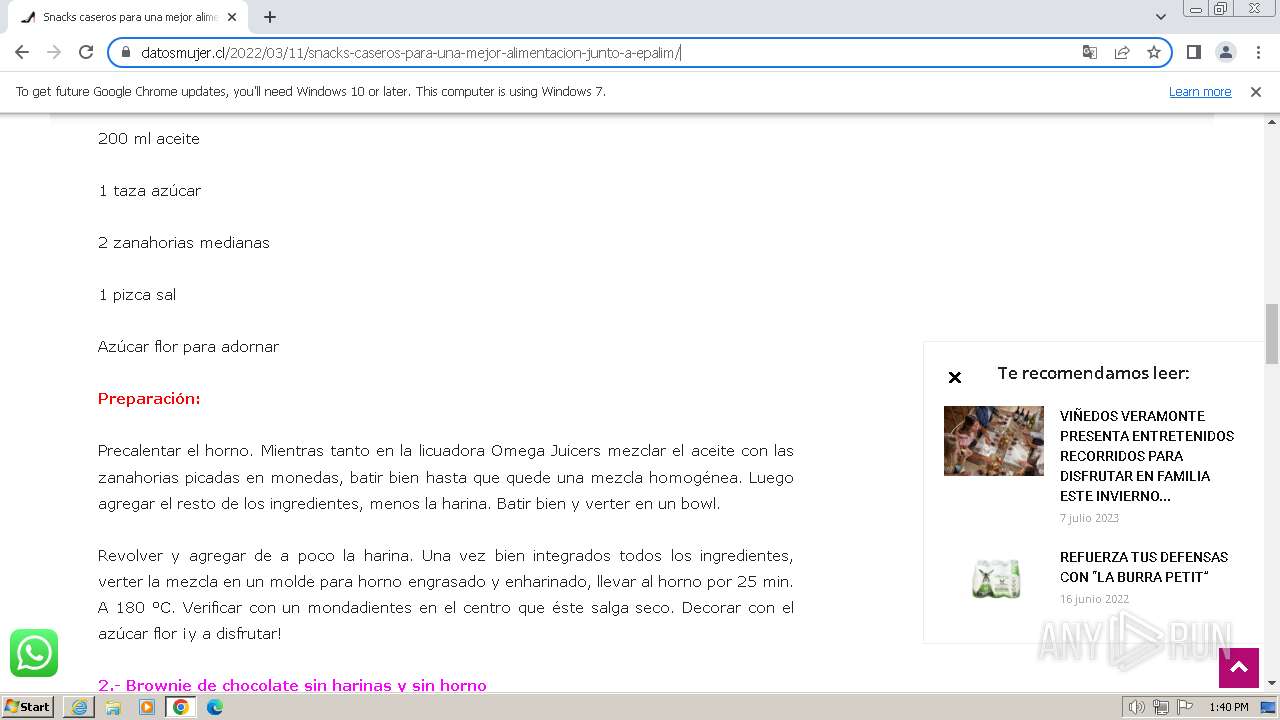The width and height of the screenshot is (1280, 720).
Task: Open the Chrome profile avatar
Action: click(1225, 52)
